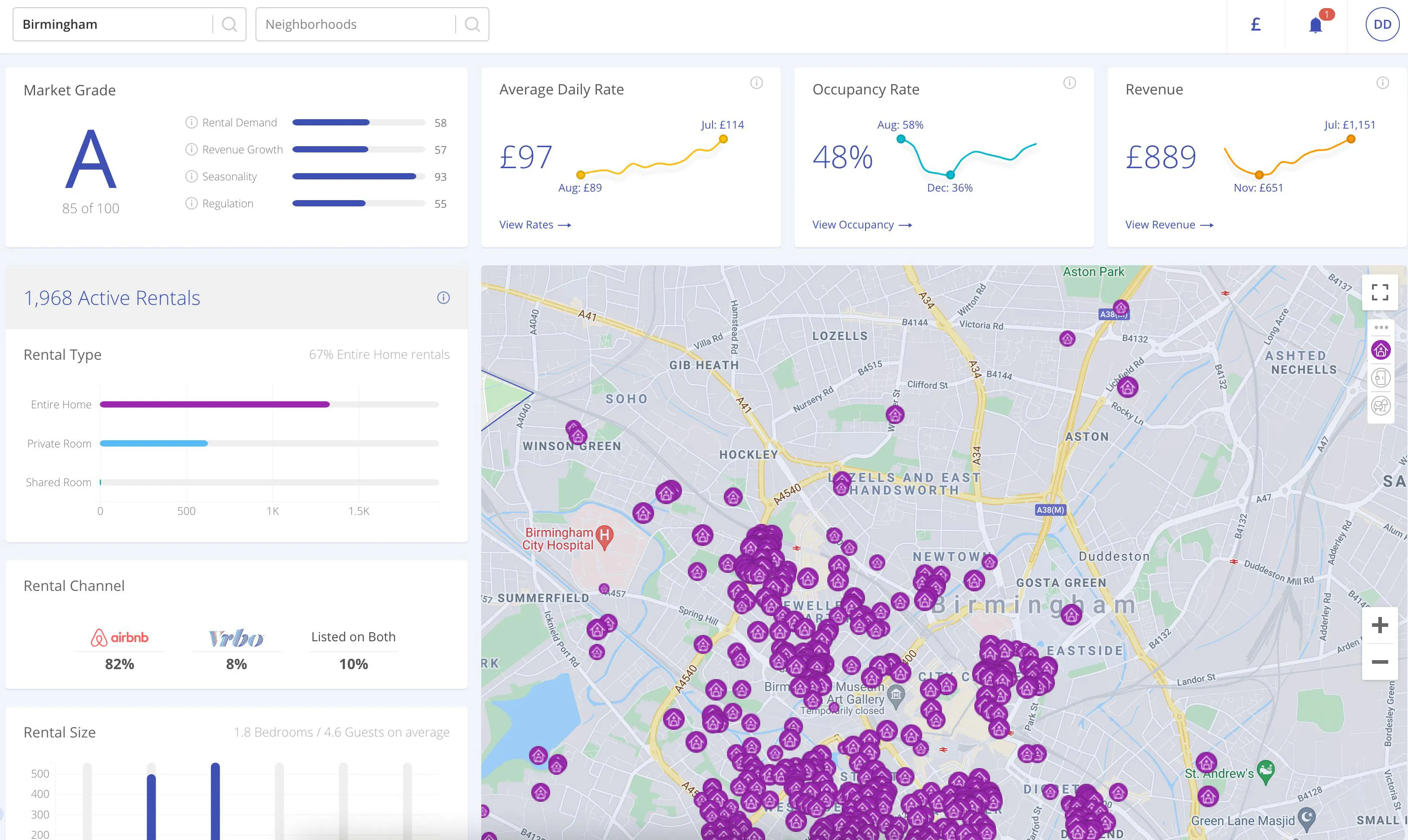Click Seasonality info icon
Screen dimensions: 1408x840
coord(191,177)
